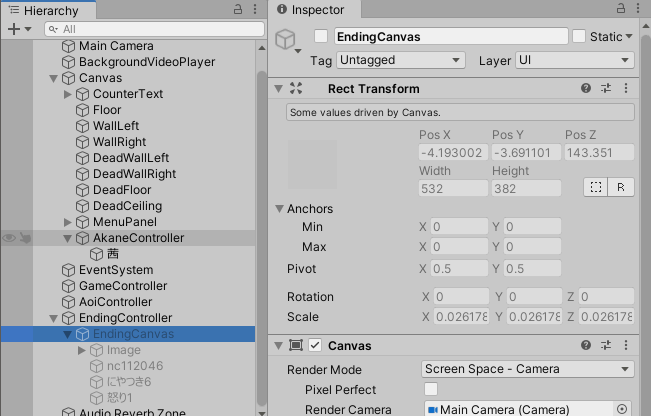Open Rect Transform help reference
Viewport: 651px width, 416px height.
pyautogui.click(x=586, y=88)
